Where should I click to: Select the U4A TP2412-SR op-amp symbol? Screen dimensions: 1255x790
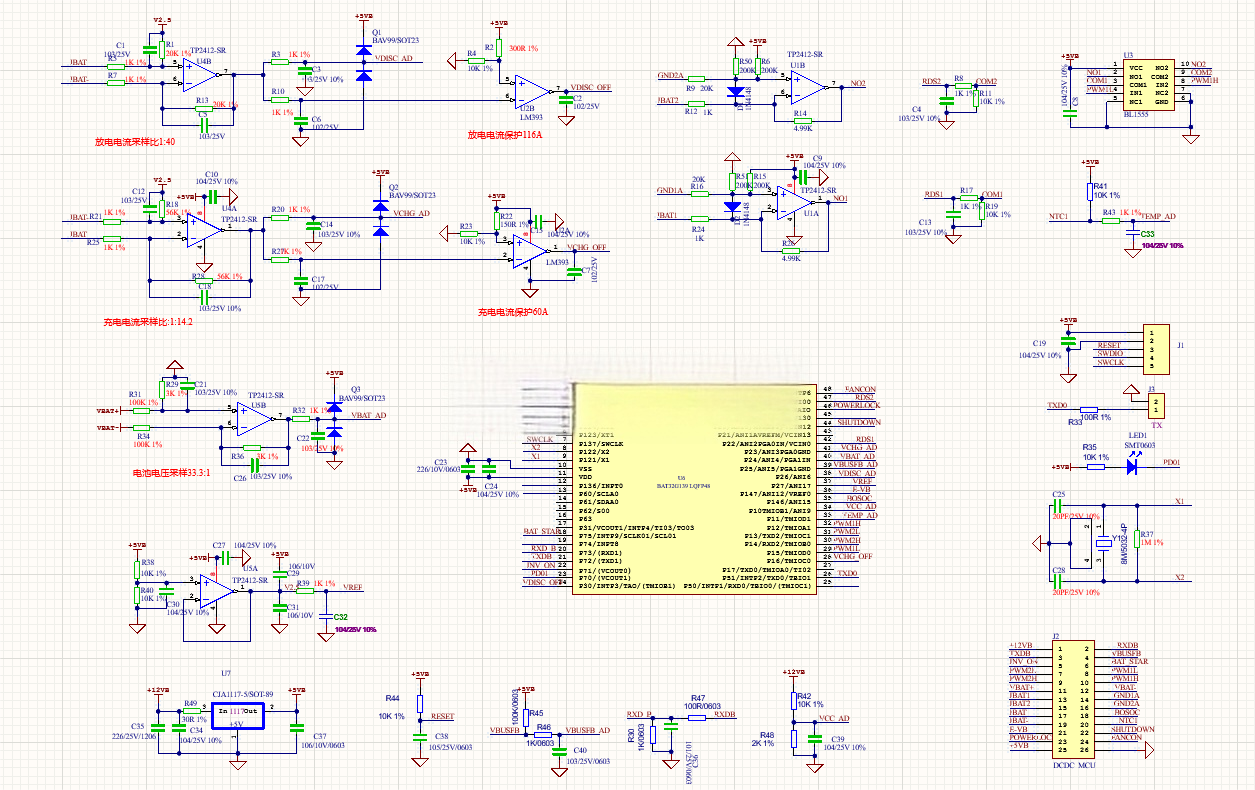pos(205,230)
